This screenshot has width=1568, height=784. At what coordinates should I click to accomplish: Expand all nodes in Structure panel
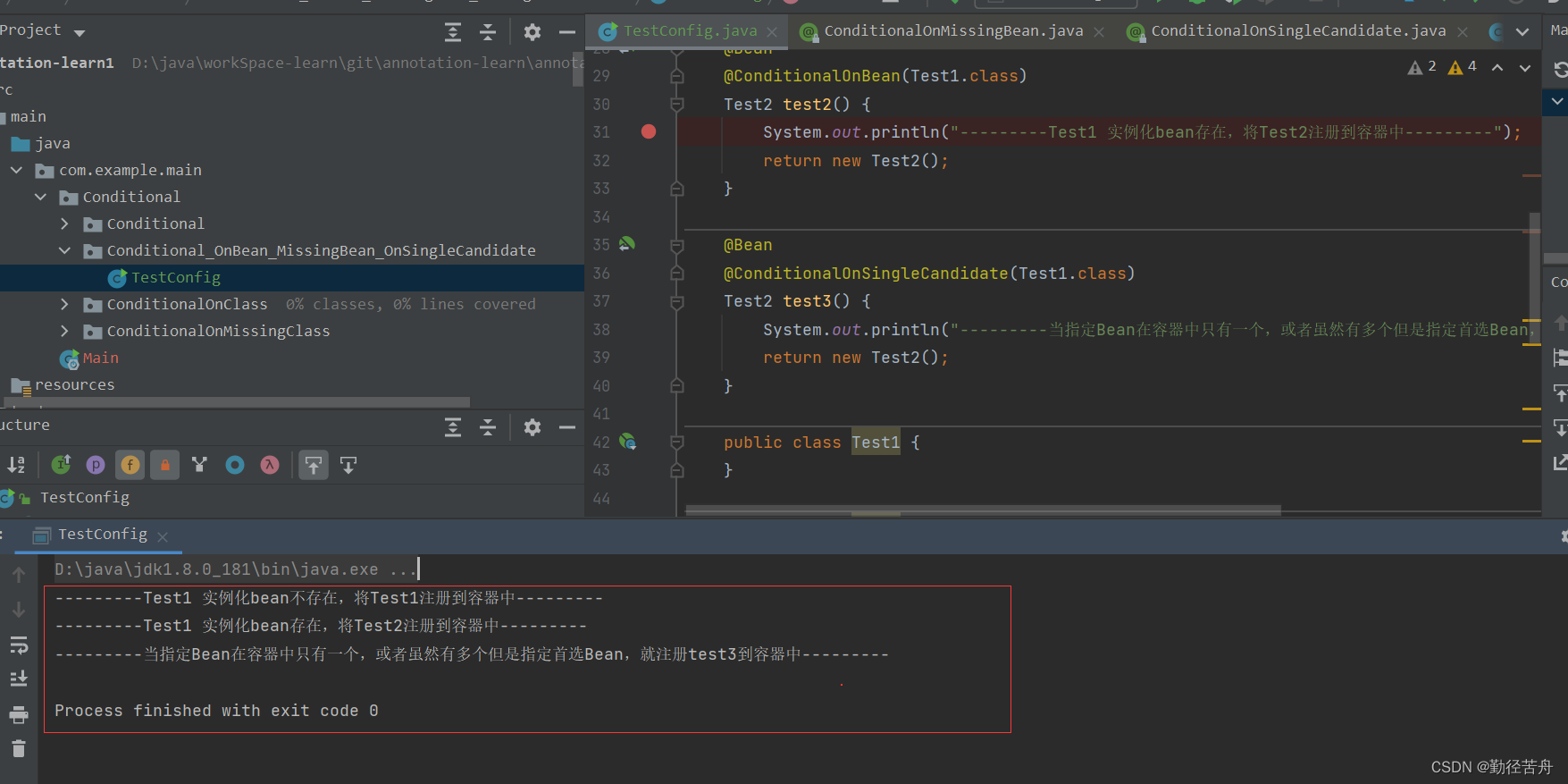(453, 427)
